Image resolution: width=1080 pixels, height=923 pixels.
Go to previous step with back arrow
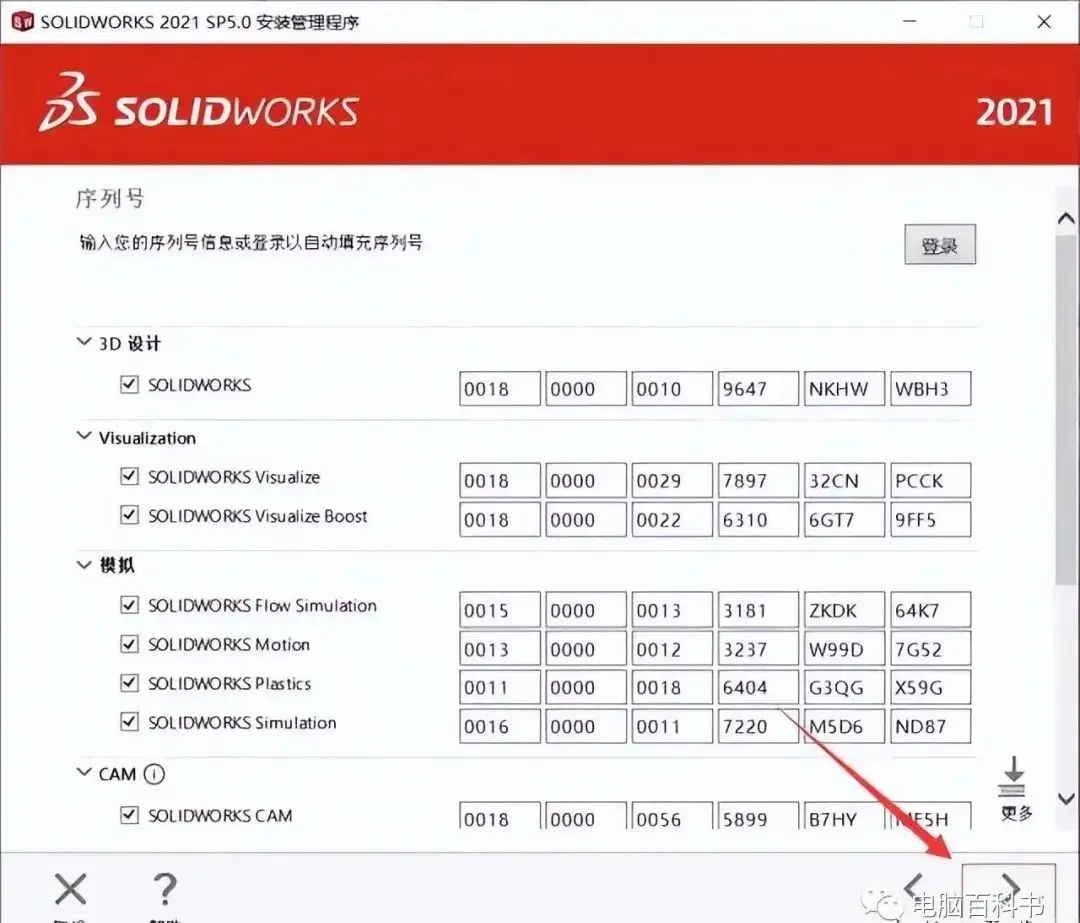[x=914, y=887]
